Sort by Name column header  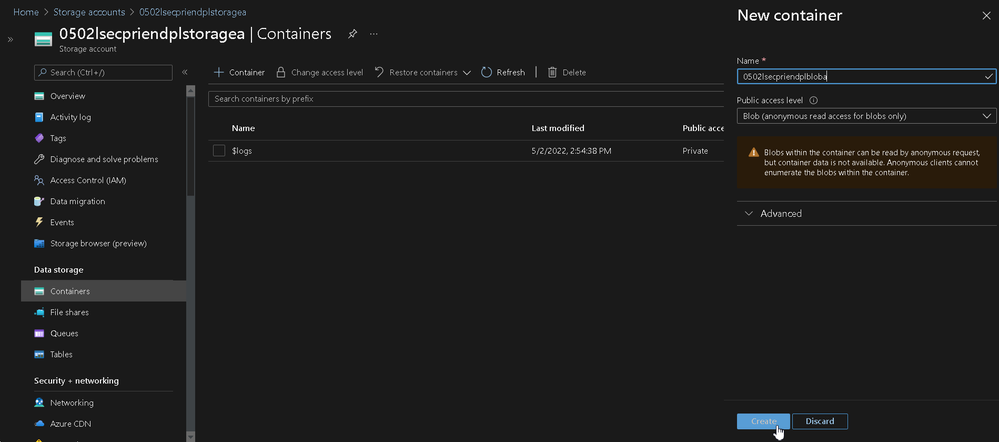(x=243, y=128)
